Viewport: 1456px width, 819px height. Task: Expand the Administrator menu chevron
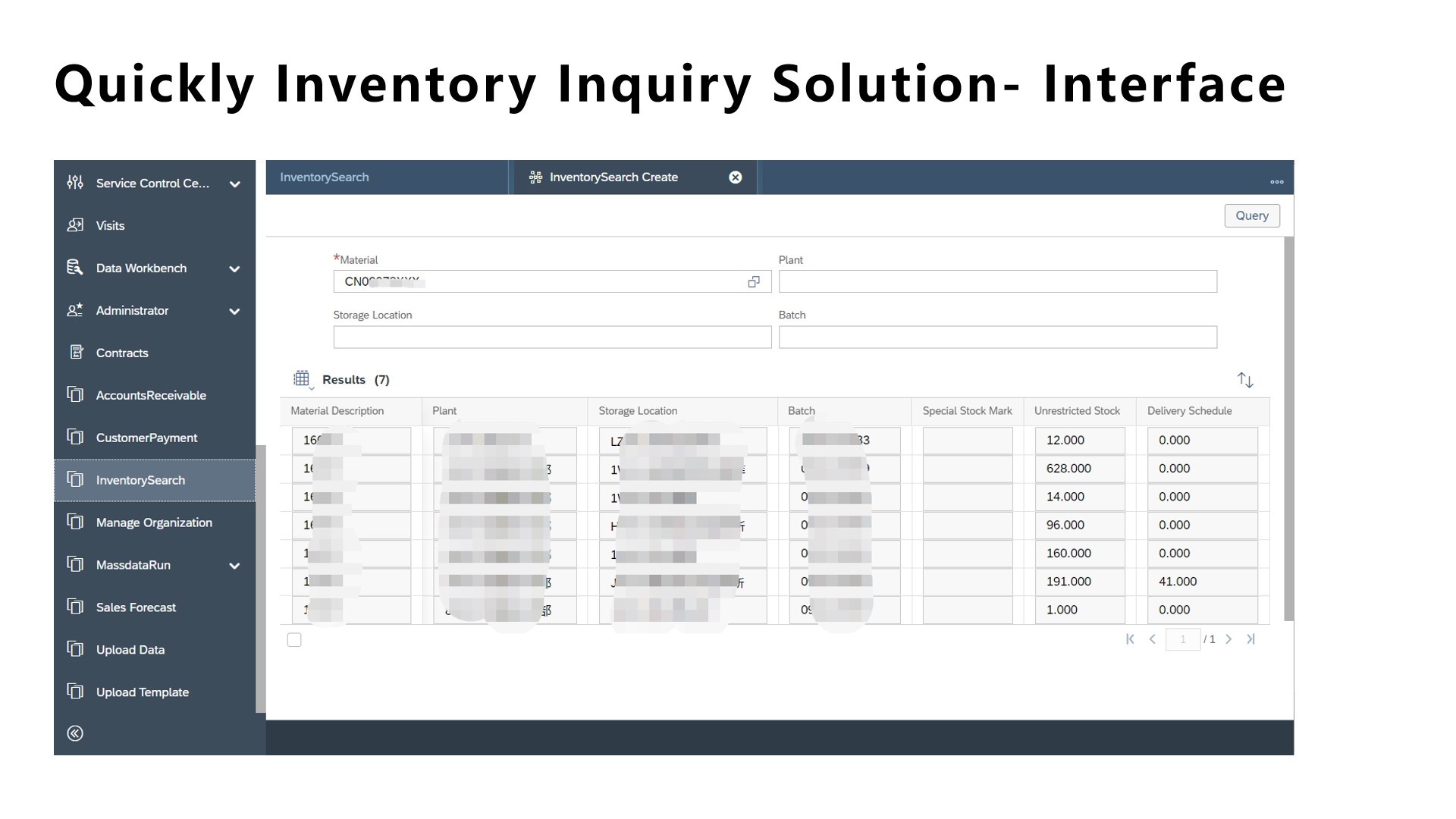coord(235,312)
